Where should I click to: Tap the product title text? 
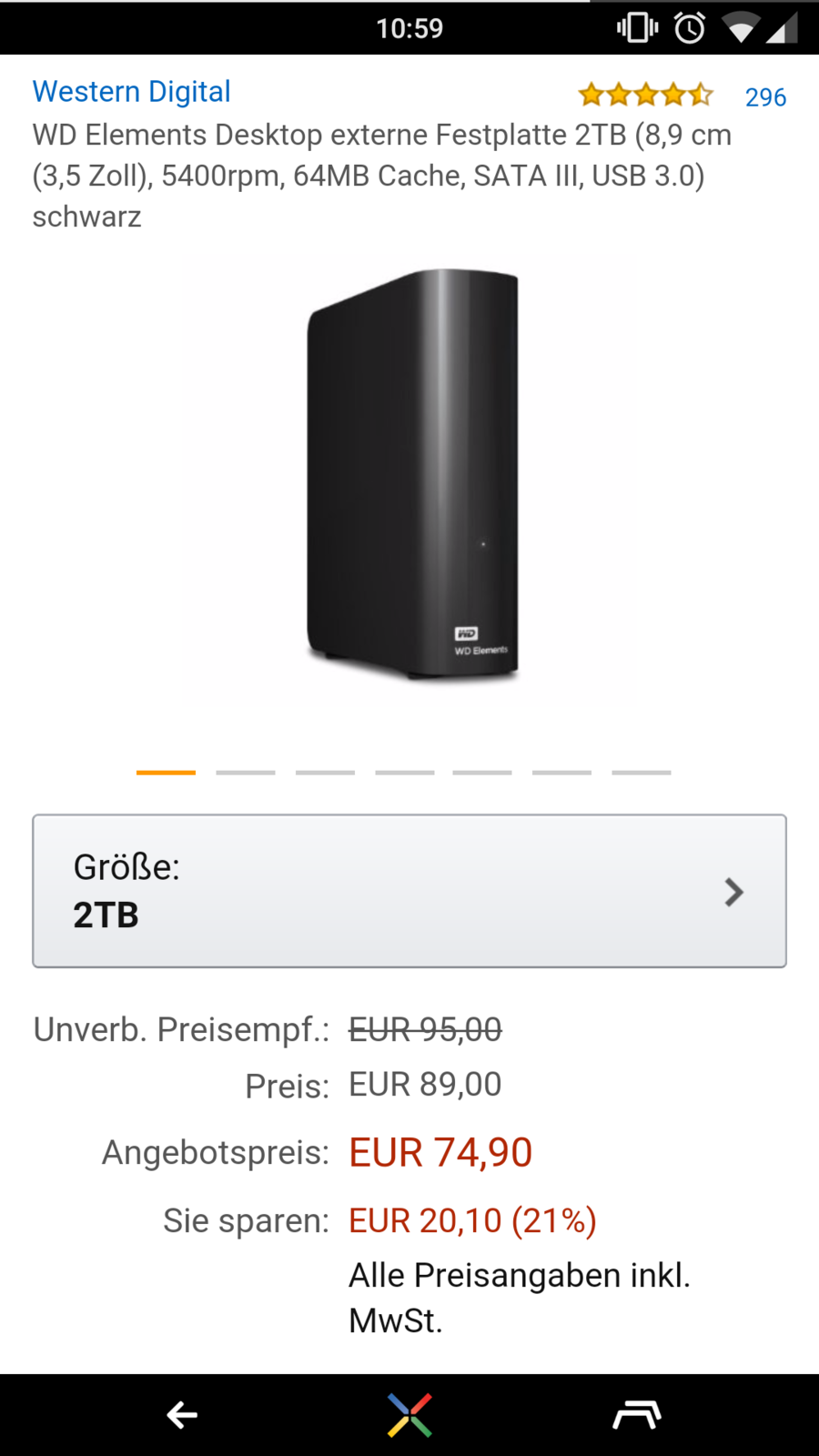382,176
